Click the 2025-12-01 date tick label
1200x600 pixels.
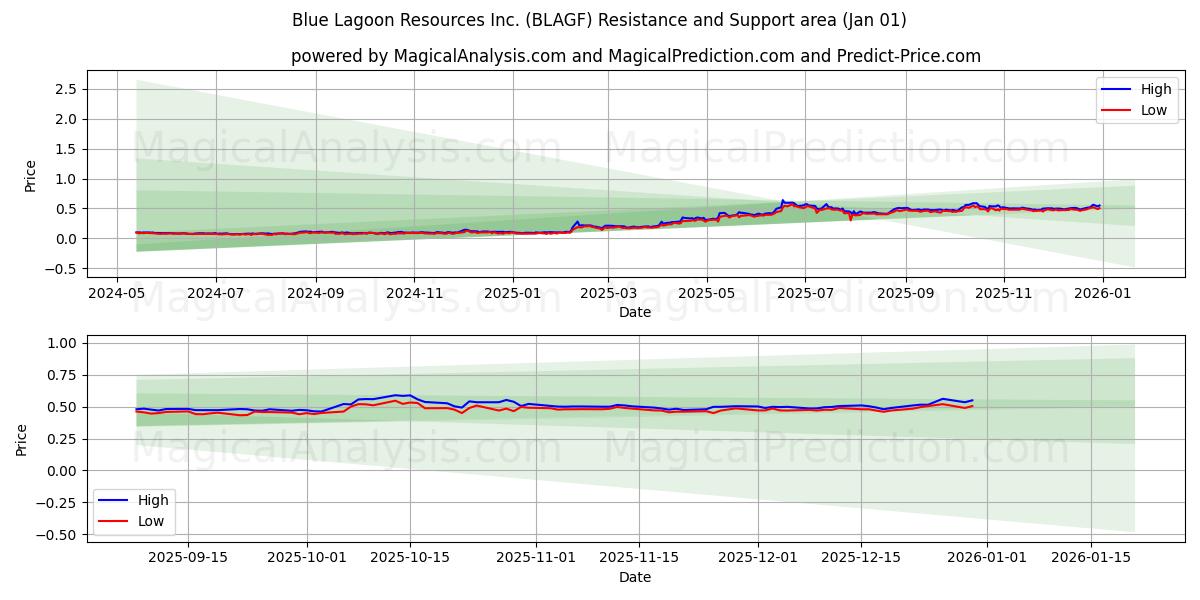coord(760,559)
